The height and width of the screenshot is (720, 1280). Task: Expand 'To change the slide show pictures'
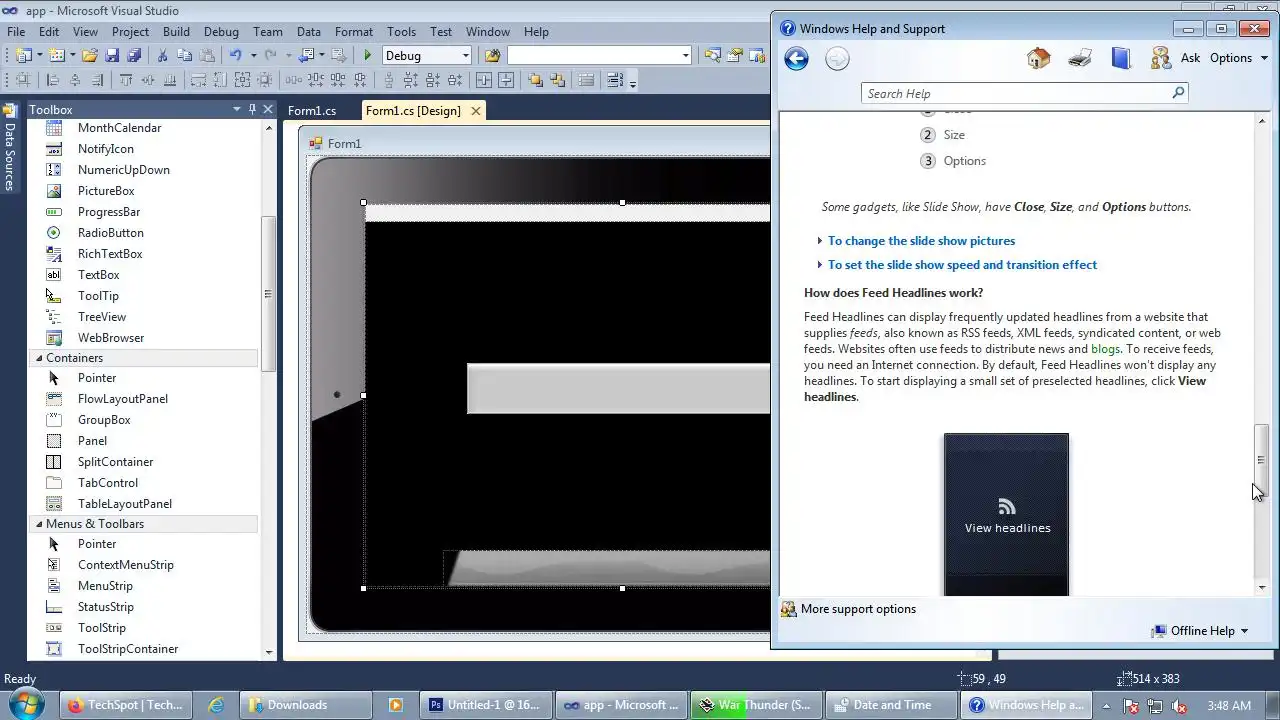pos(921,241)
